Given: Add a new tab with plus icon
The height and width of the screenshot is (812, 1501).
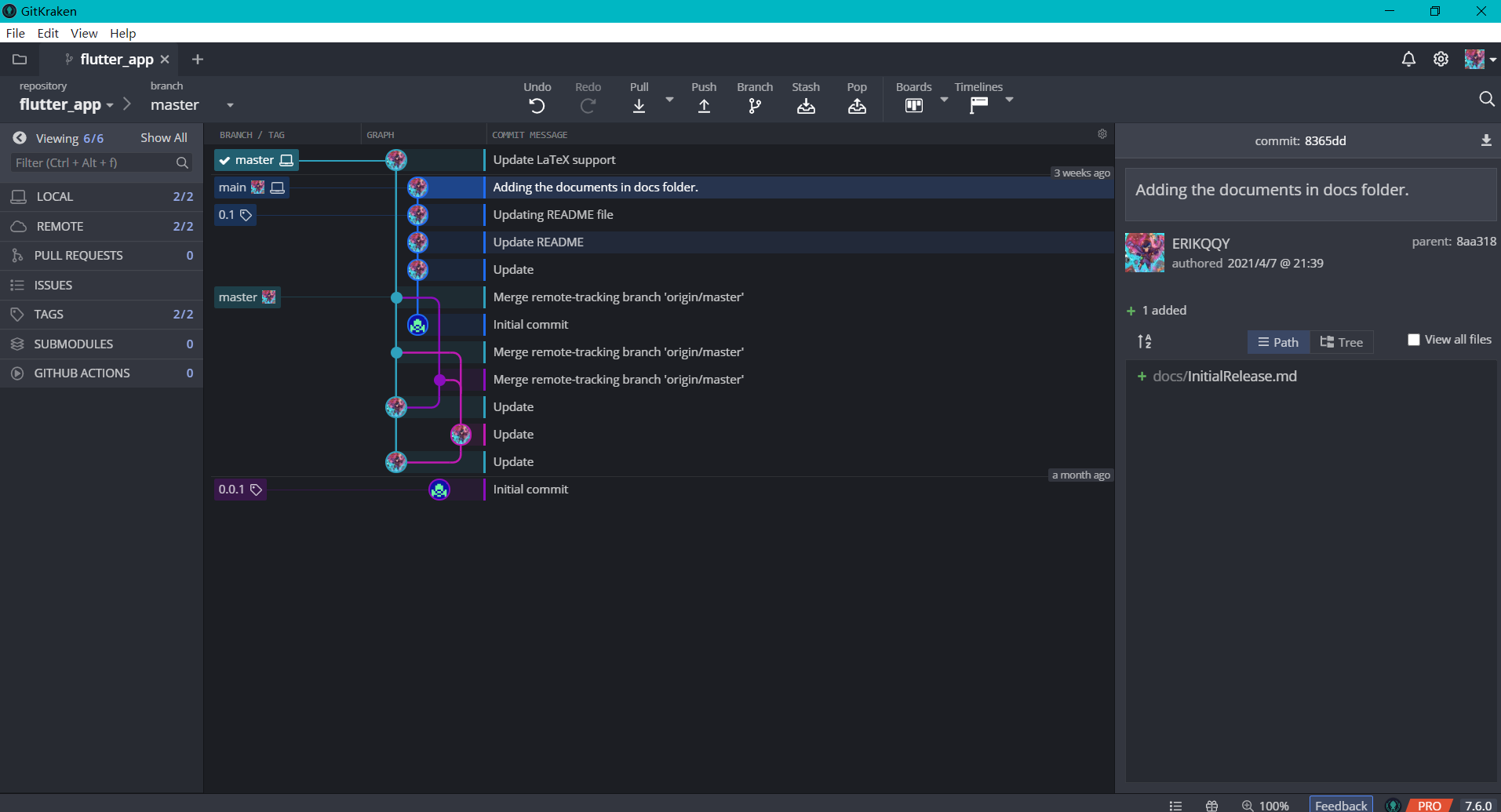Looking at the screenshot, I should [x=198, y=59].
